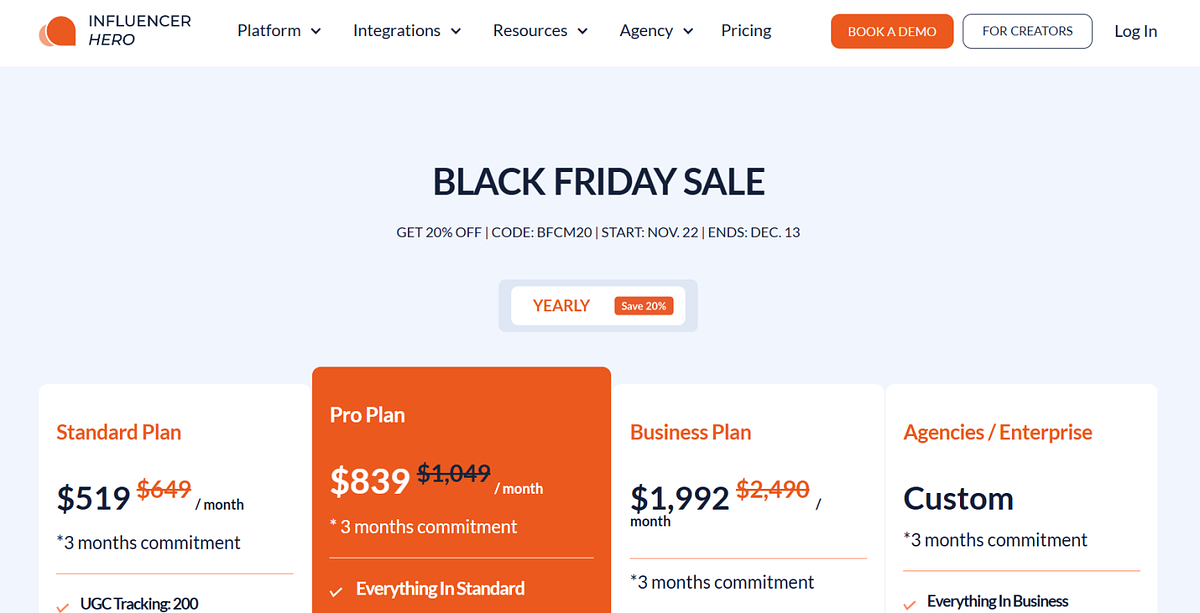
Task: Open the Resources dropdown chevron
Action: (583, 31)
